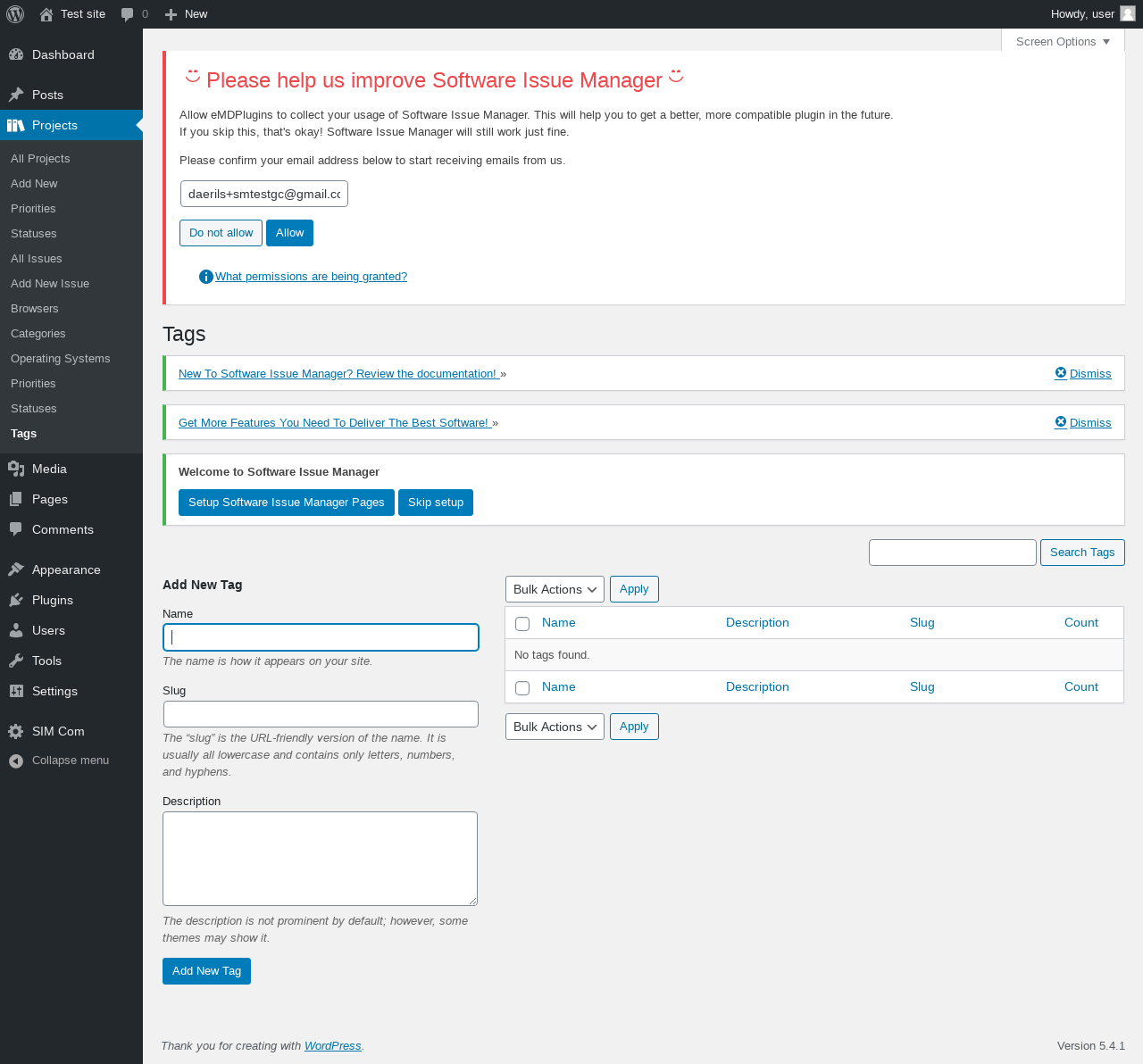Focus the Description textarea

coord(320,859)
